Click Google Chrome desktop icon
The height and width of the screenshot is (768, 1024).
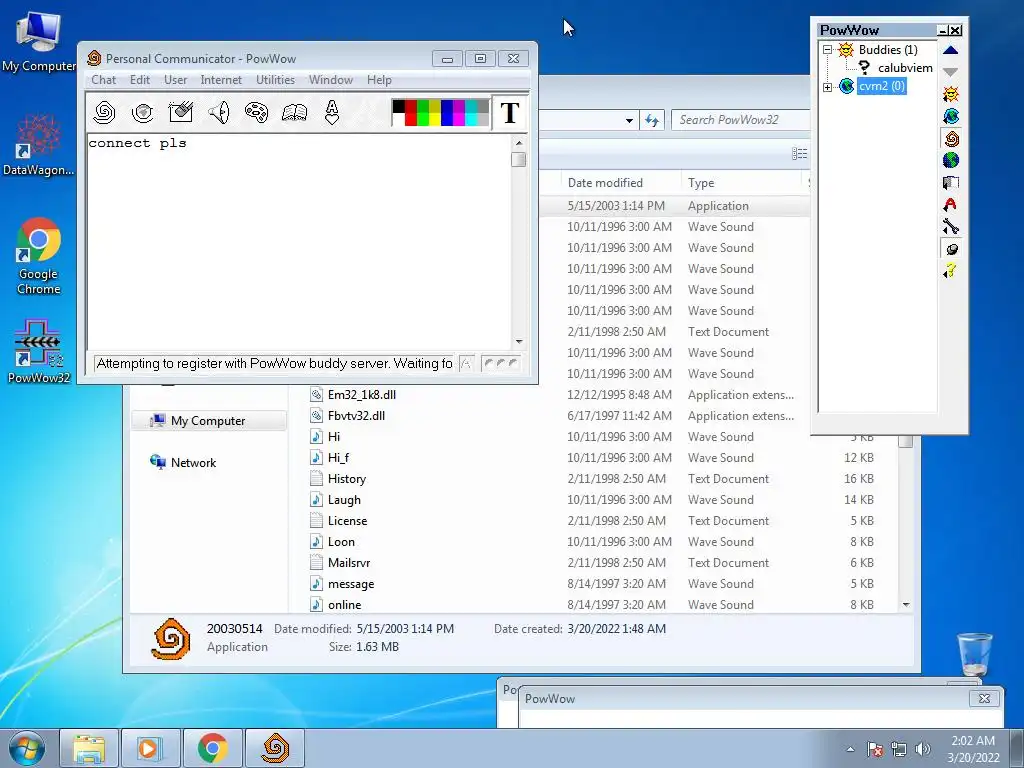click(38, 256)
